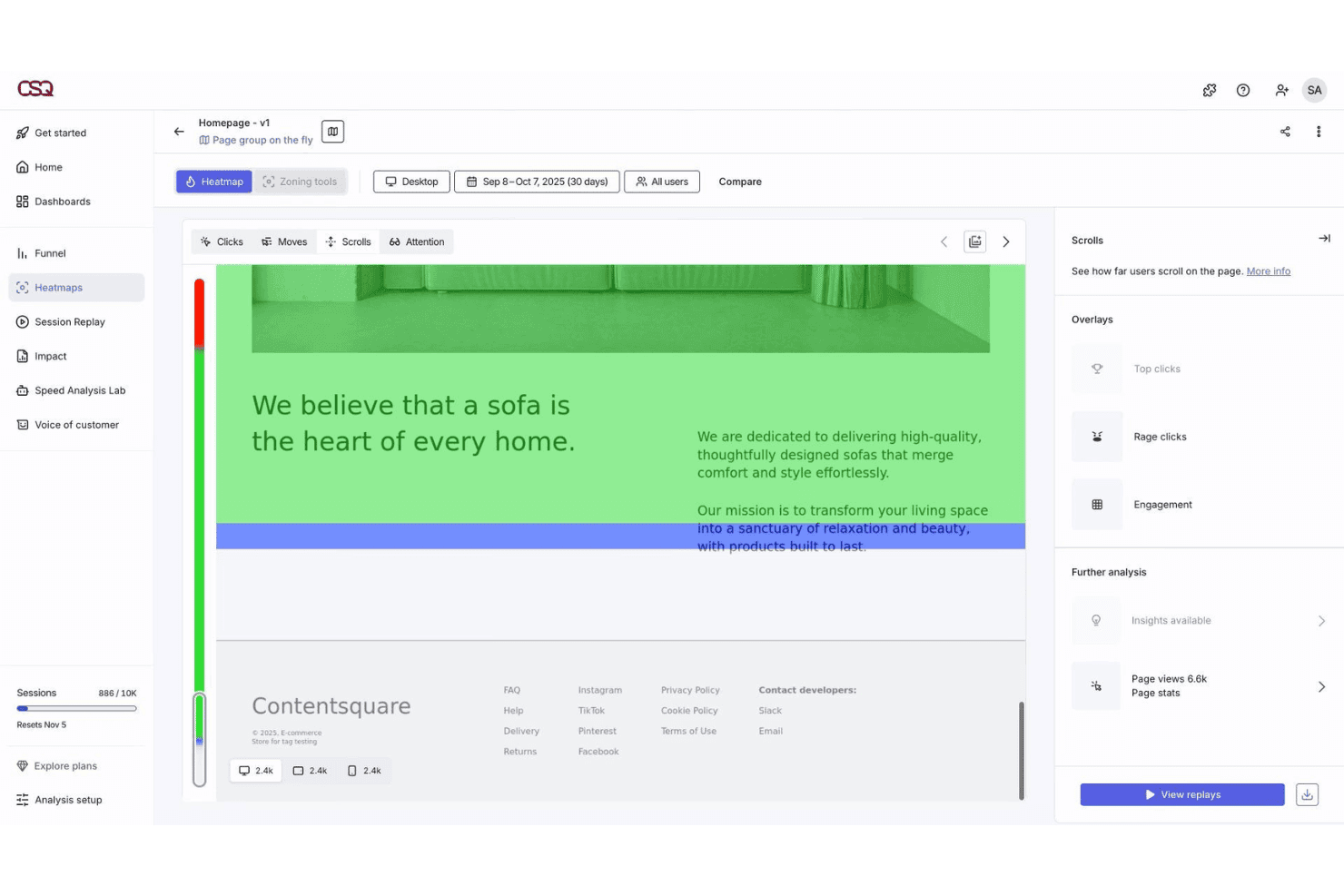Image resolution: width=1344 pixels, height=896 pixels.
Task: Open Speed Analysis Lab in sidebar
Action: 76,391
